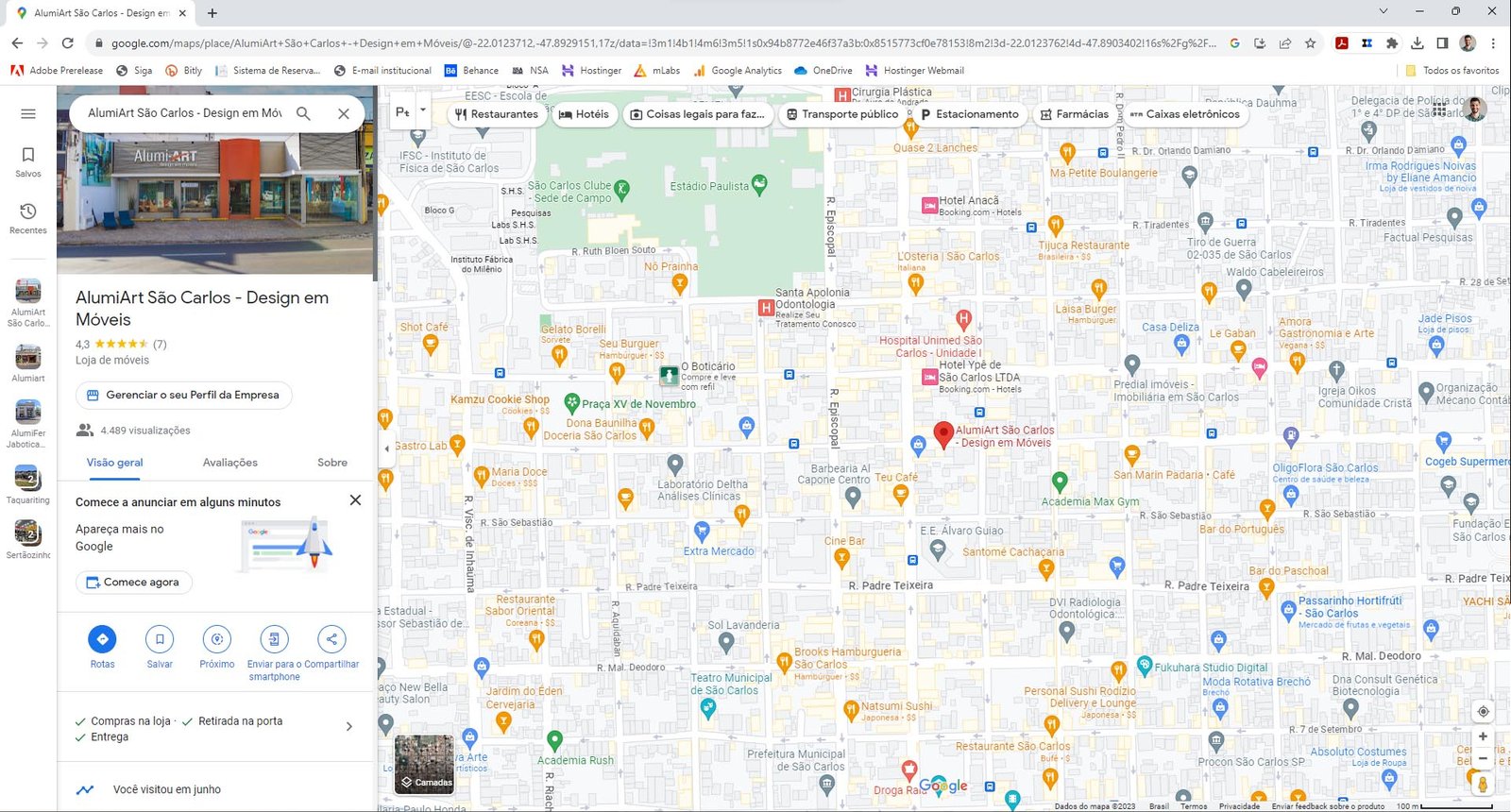Image resolution: width=1511 pixels, height=812 pixels.
Task: Open the Google apps grid icon
Action: click(1438, 110)
